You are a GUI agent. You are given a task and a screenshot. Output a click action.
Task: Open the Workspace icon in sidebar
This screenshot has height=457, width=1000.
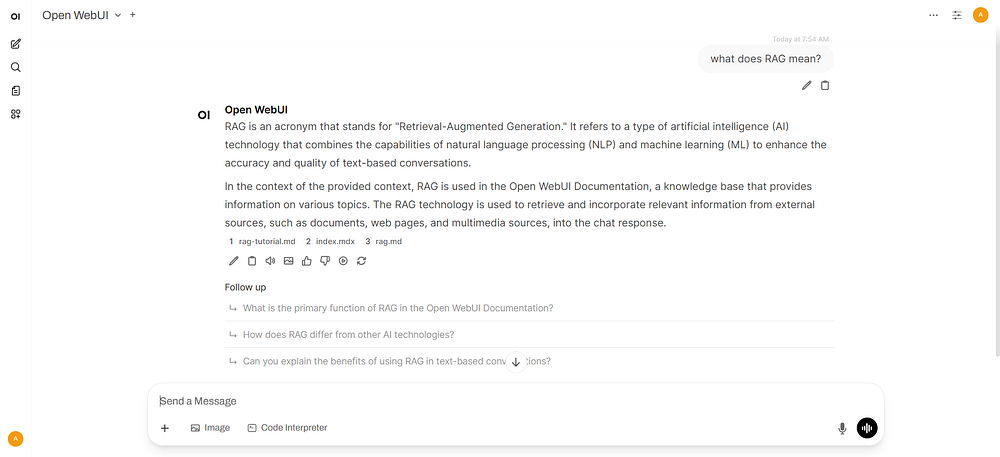tap(16, 114)
